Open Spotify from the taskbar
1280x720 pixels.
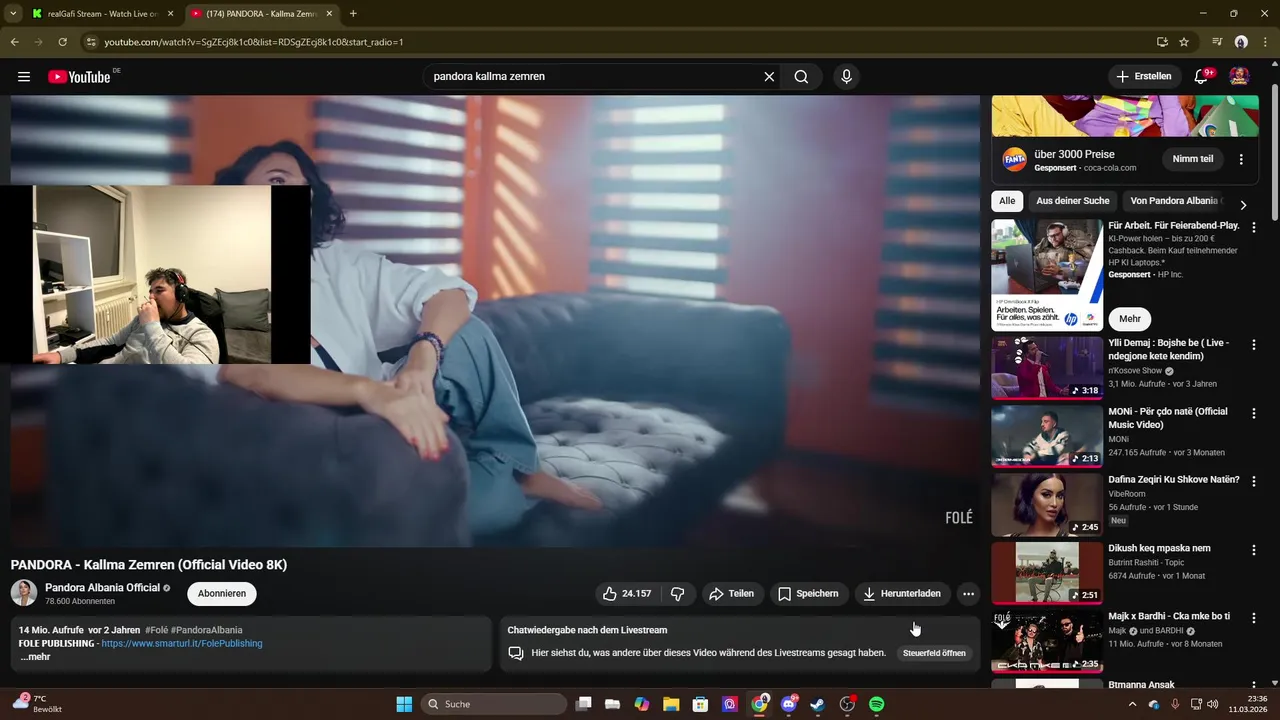(876, 704)
